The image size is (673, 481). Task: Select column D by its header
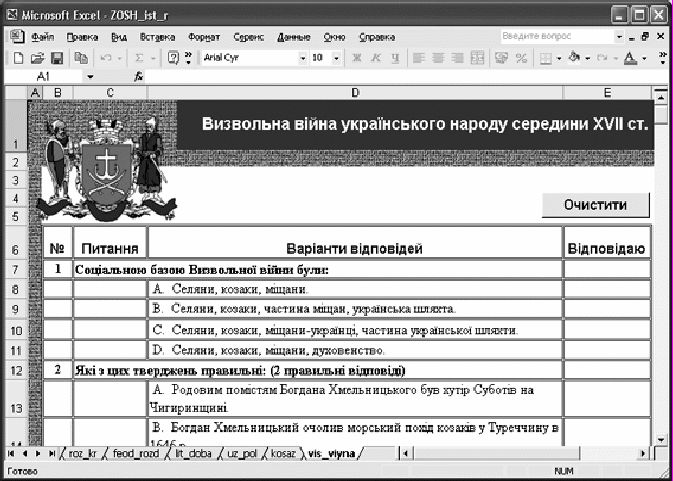tap(355, 93)
